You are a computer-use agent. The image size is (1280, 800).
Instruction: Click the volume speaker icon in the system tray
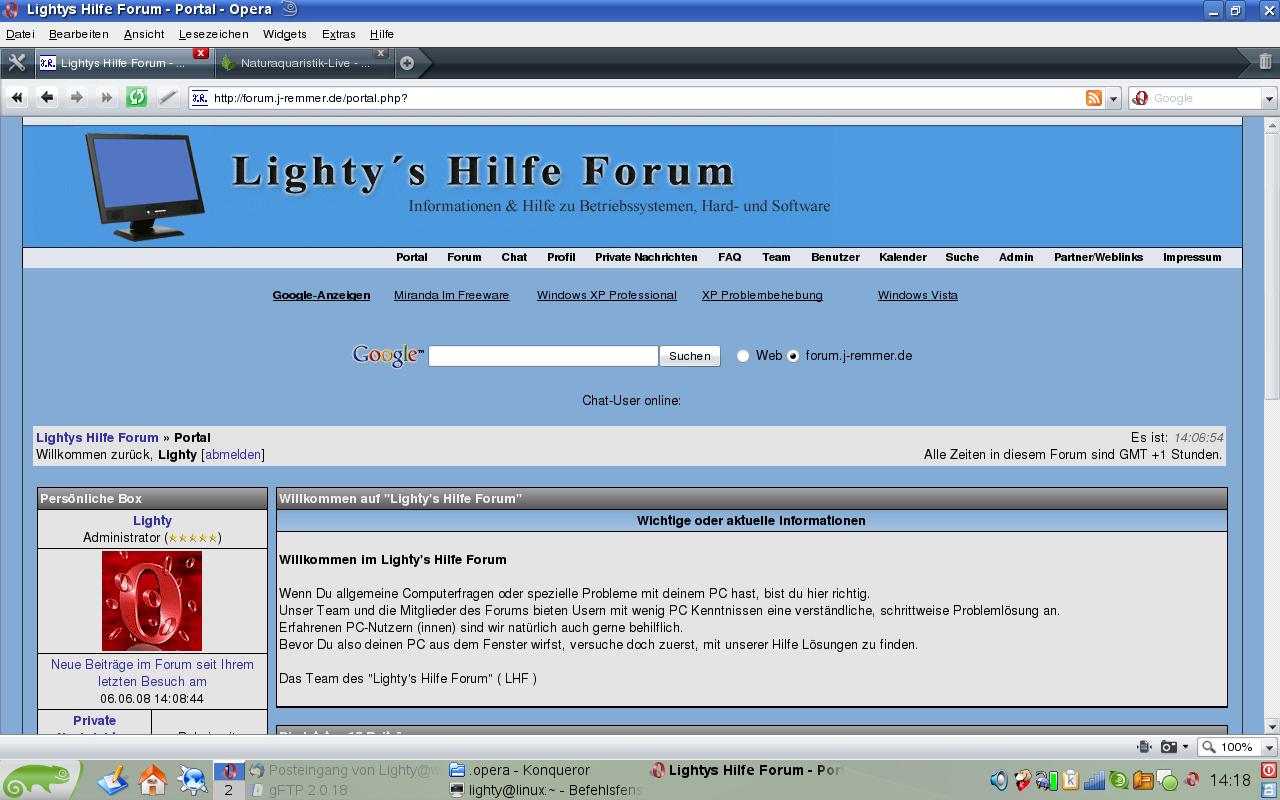coord(998,780)
